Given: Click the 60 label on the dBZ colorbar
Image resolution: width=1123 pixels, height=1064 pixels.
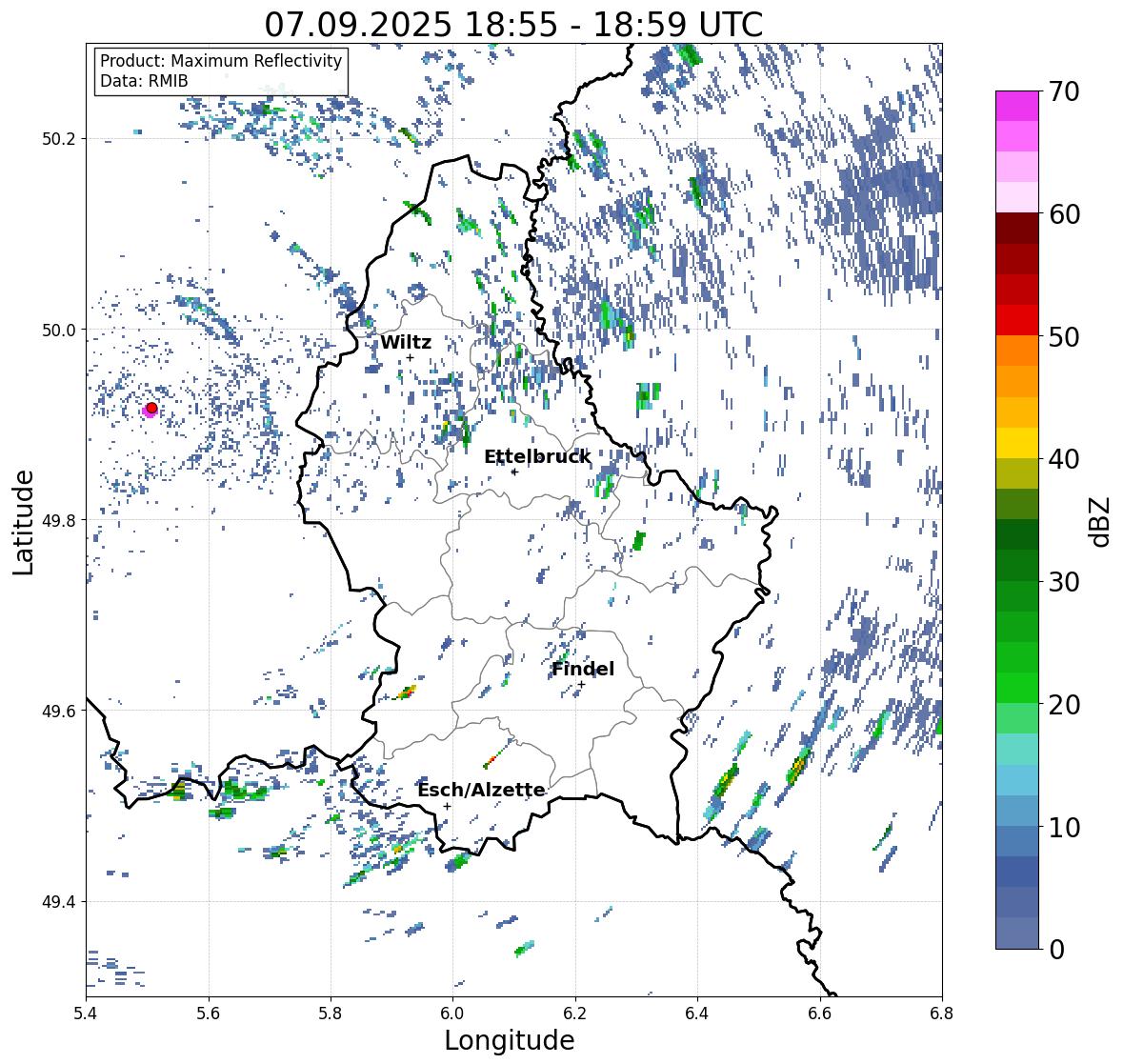Looking at the screenshot, I should click(x=1064, y=214).
